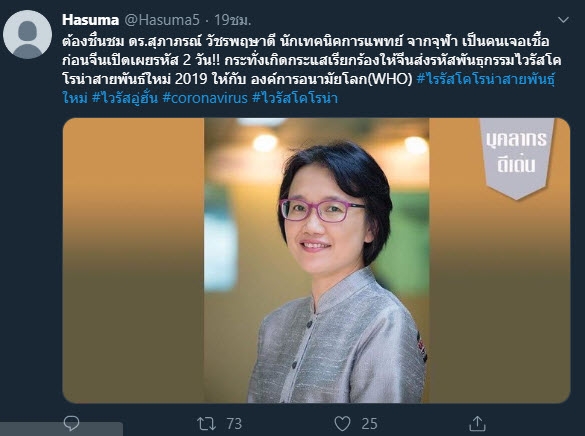Click the gray bar overlay beneath the reply icon

[x=62, y=429]
